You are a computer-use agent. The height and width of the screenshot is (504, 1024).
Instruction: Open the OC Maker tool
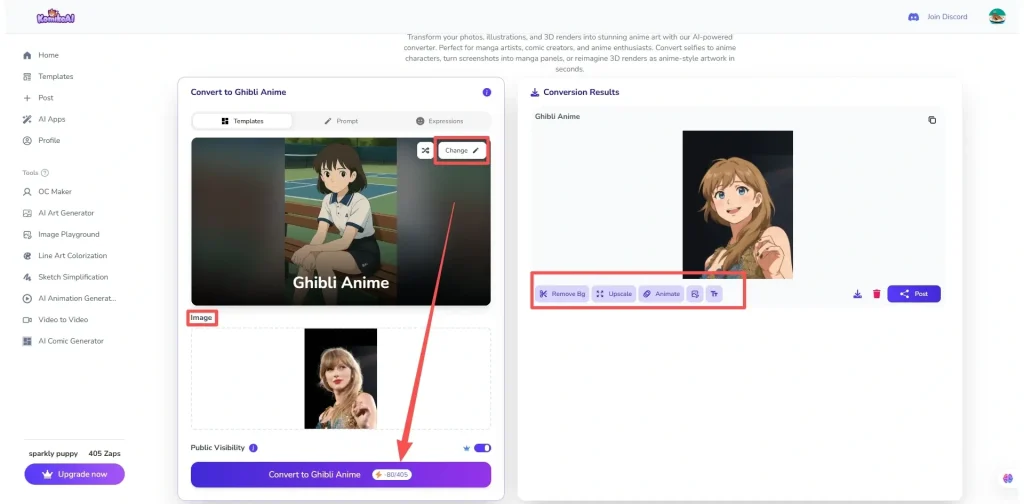tap(48, 192)
